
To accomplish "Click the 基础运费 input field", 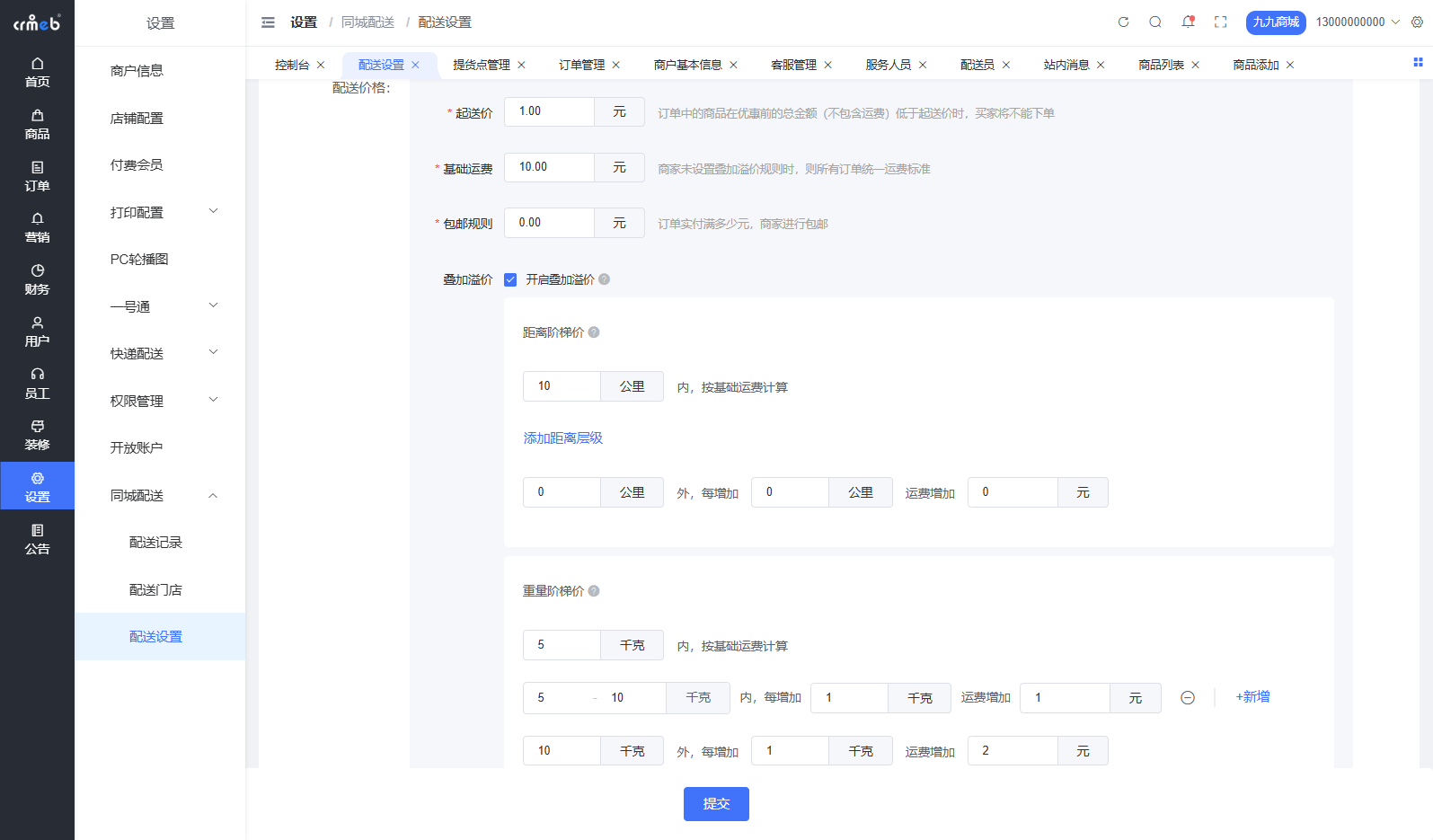I will coord(549,167).
